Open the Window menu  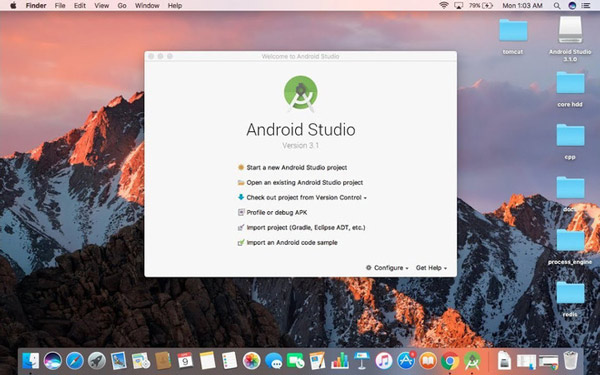pos(147,5)
